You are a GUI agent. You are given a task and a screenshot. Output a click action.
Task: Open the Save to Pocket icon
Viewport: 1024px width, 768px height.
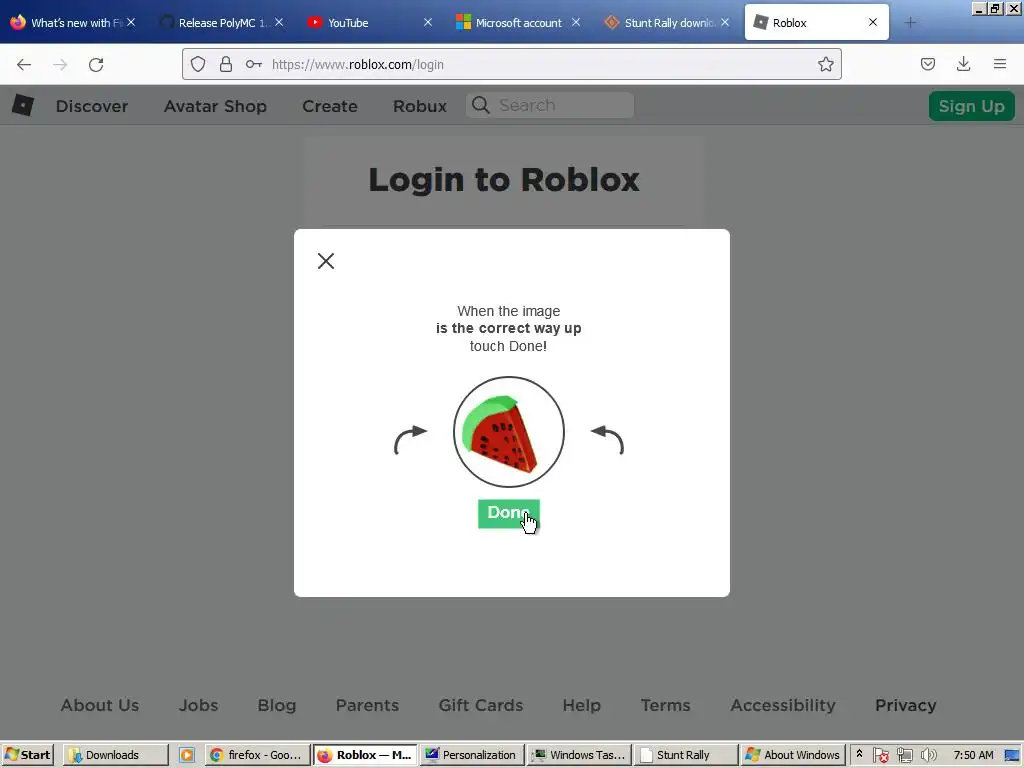(928, 64)
